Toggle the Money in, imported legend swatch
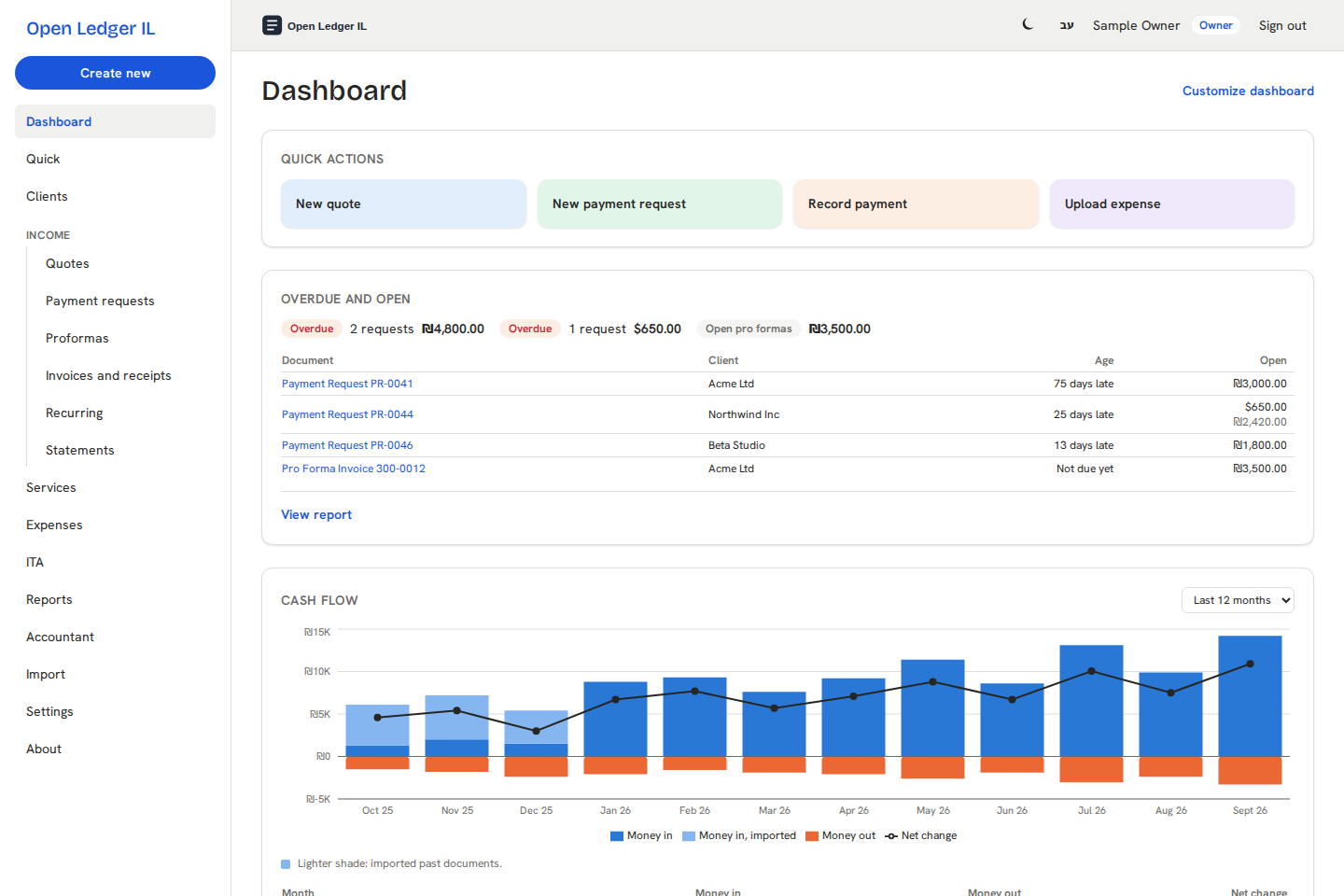 point(688,836)
